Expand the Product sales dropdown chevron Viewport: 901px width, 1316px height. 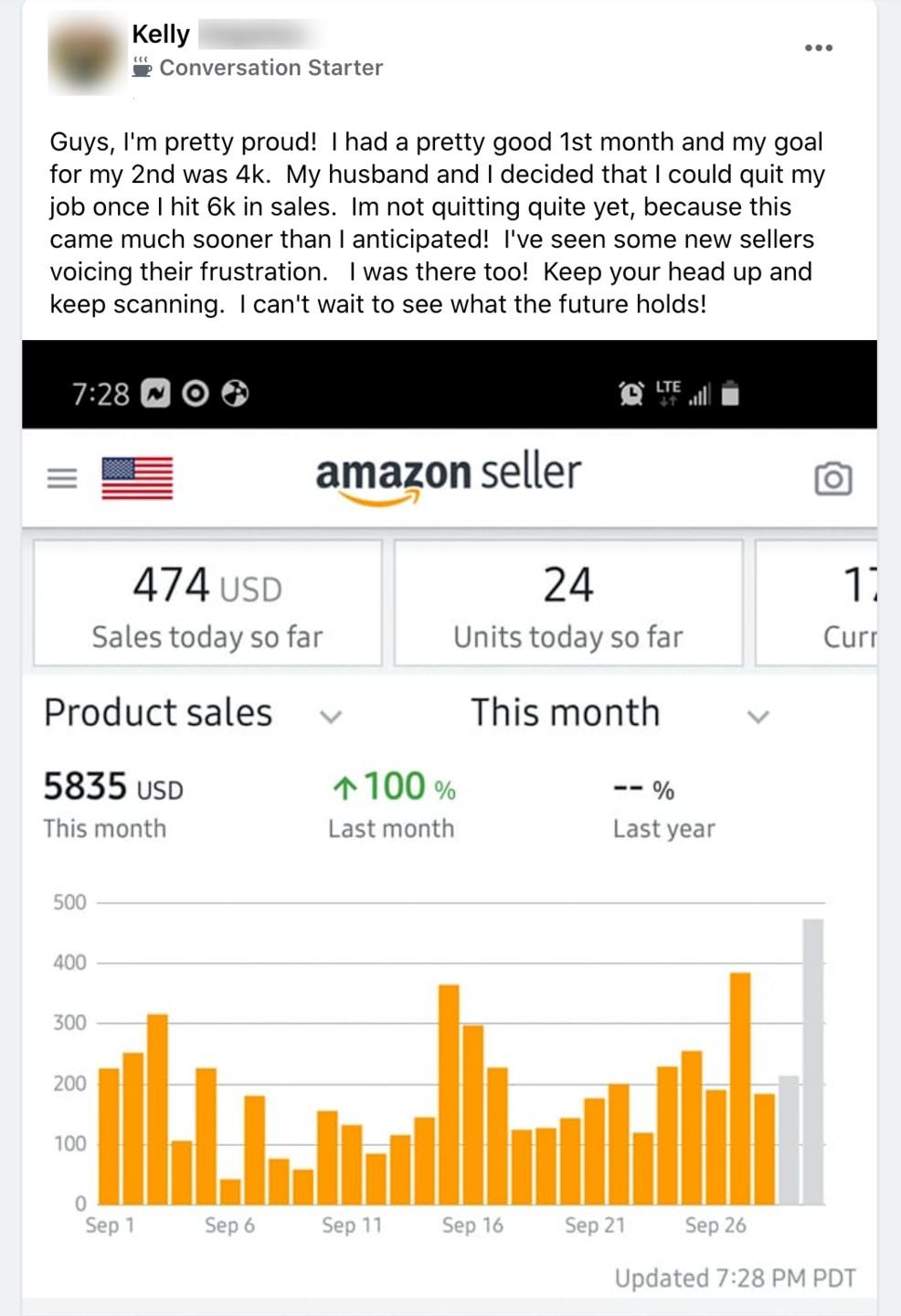[331, 716]
